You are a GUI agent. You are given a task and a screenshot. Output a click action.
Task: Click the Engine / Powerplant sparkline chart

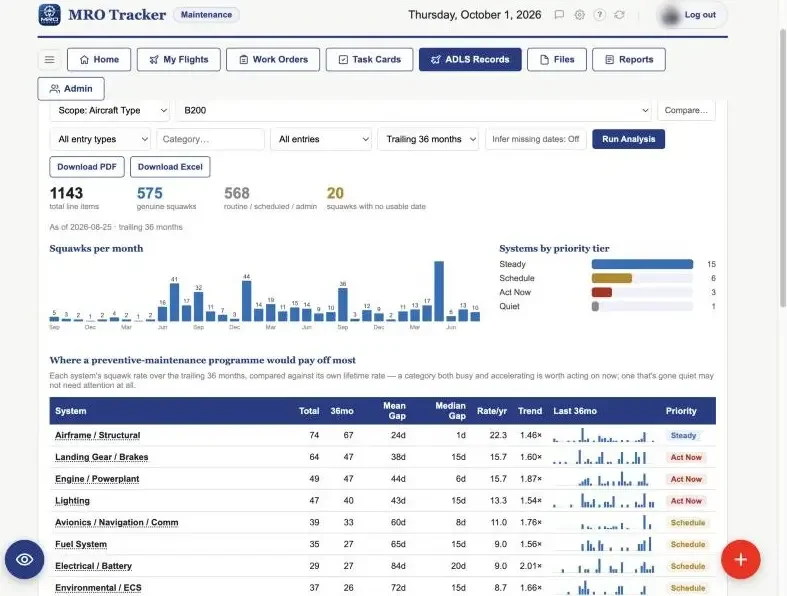[x=603, y=479]
